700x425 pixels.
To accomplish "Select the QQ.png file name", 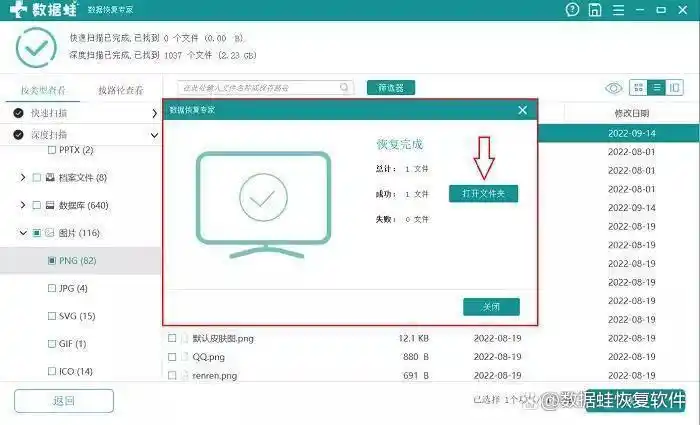I will coord(208,357).
